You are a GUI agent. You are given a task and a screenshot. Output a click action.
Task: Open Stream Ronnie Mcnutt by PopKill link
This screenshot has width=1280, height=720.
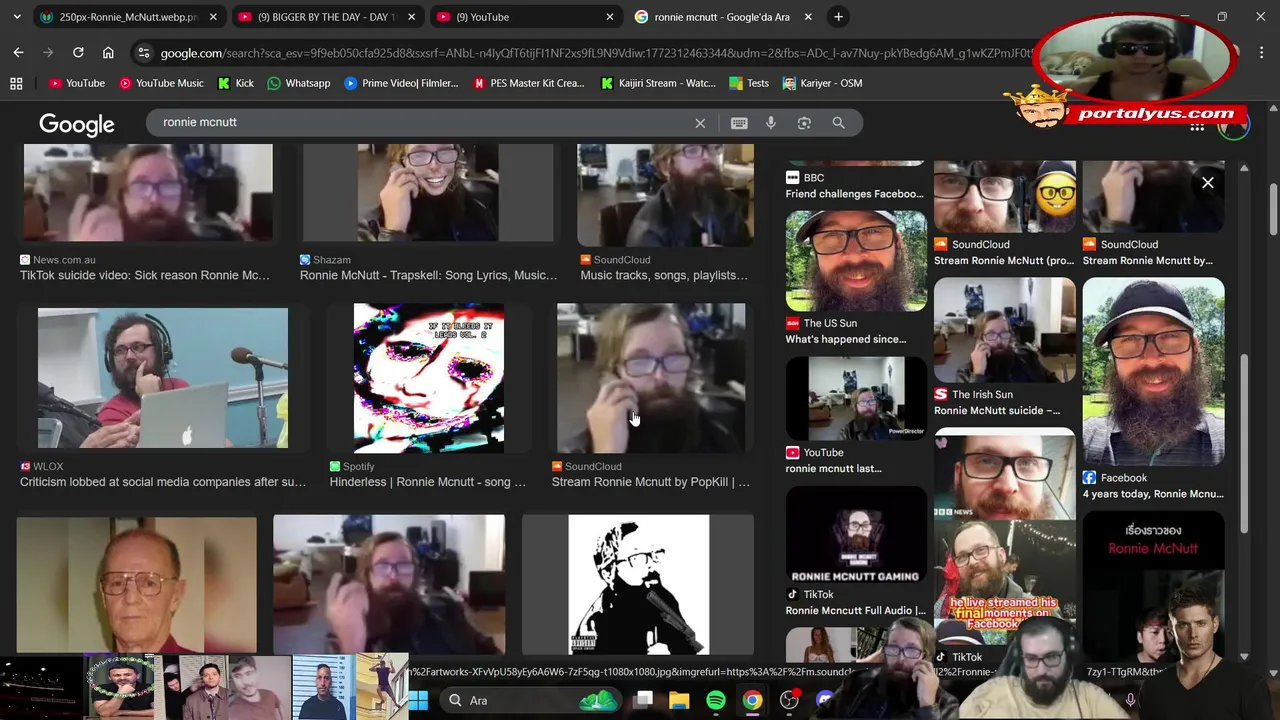(x=651, y=482)
